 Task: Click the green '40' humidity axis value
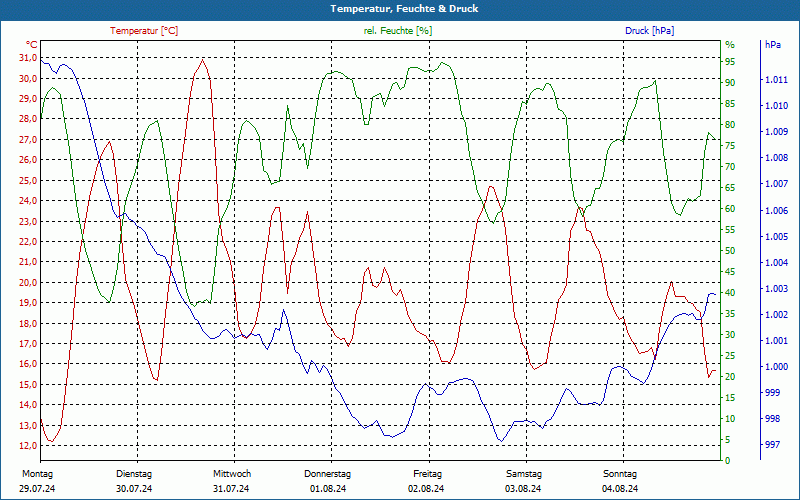(730, 293)
